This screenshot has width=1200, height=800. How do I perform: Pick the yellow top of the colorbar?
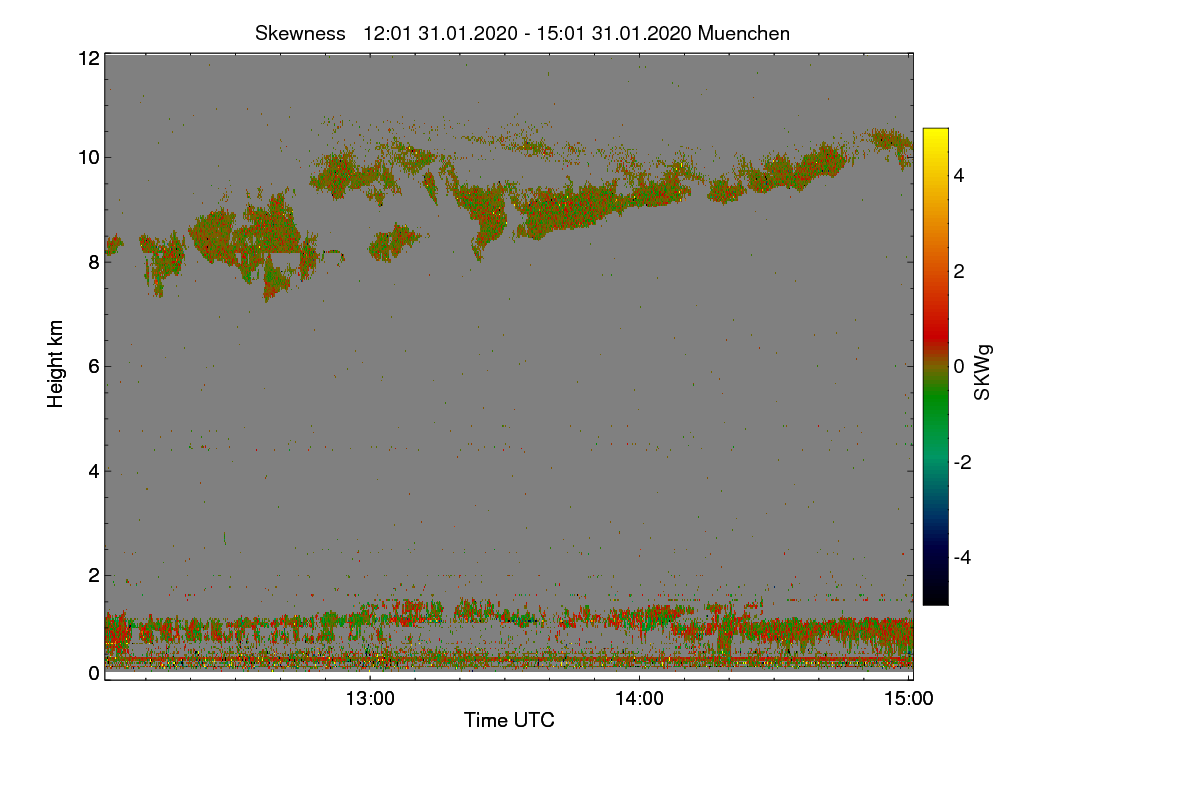[x=935, y=135]
